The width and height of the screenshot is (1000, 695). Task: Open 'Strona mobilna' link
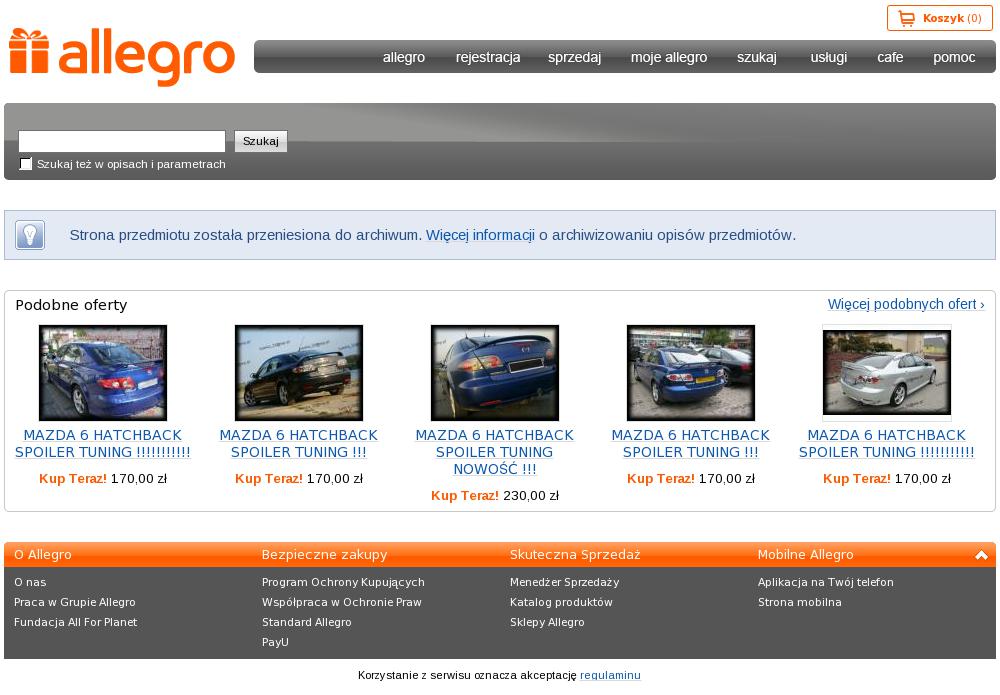pos(800,602)
